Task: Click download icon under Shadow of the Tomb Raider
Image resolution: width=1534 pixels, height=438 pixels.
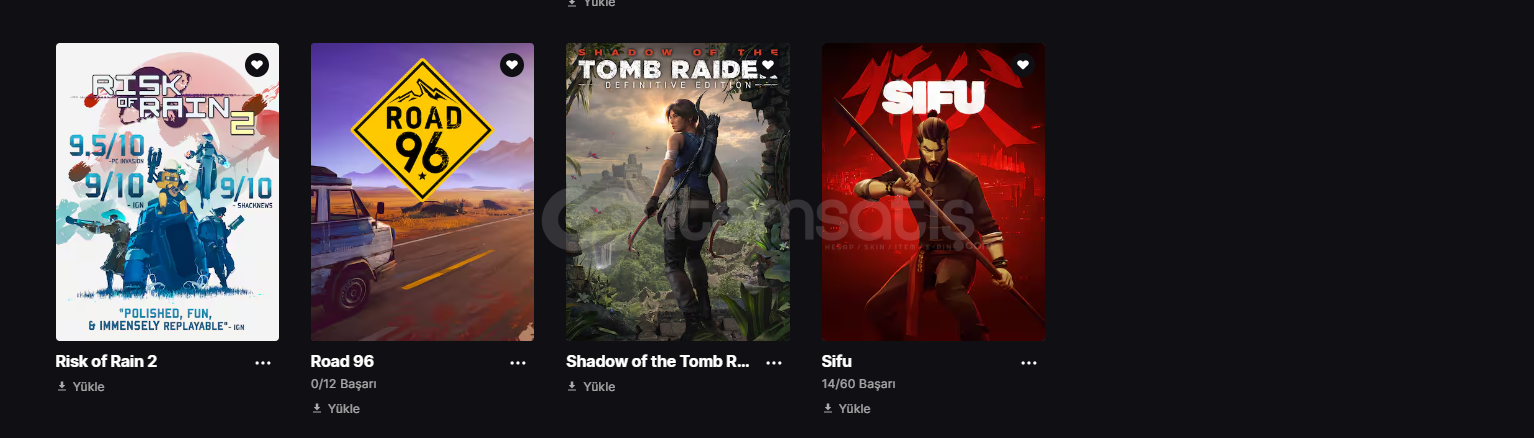Action: pyautogui.click(x=572, y=386)
